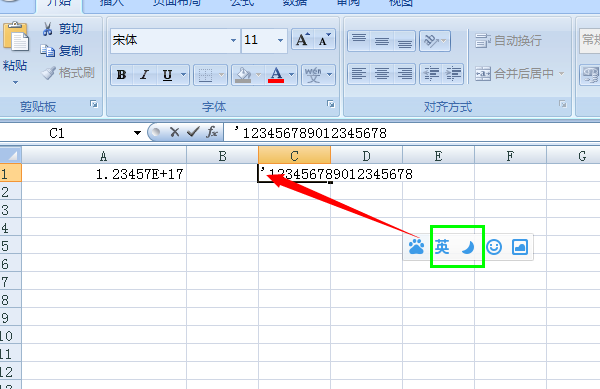Open the 插入 ribbon tab
The width and height of the screenshot is (600, 389).
click(112, 3)
